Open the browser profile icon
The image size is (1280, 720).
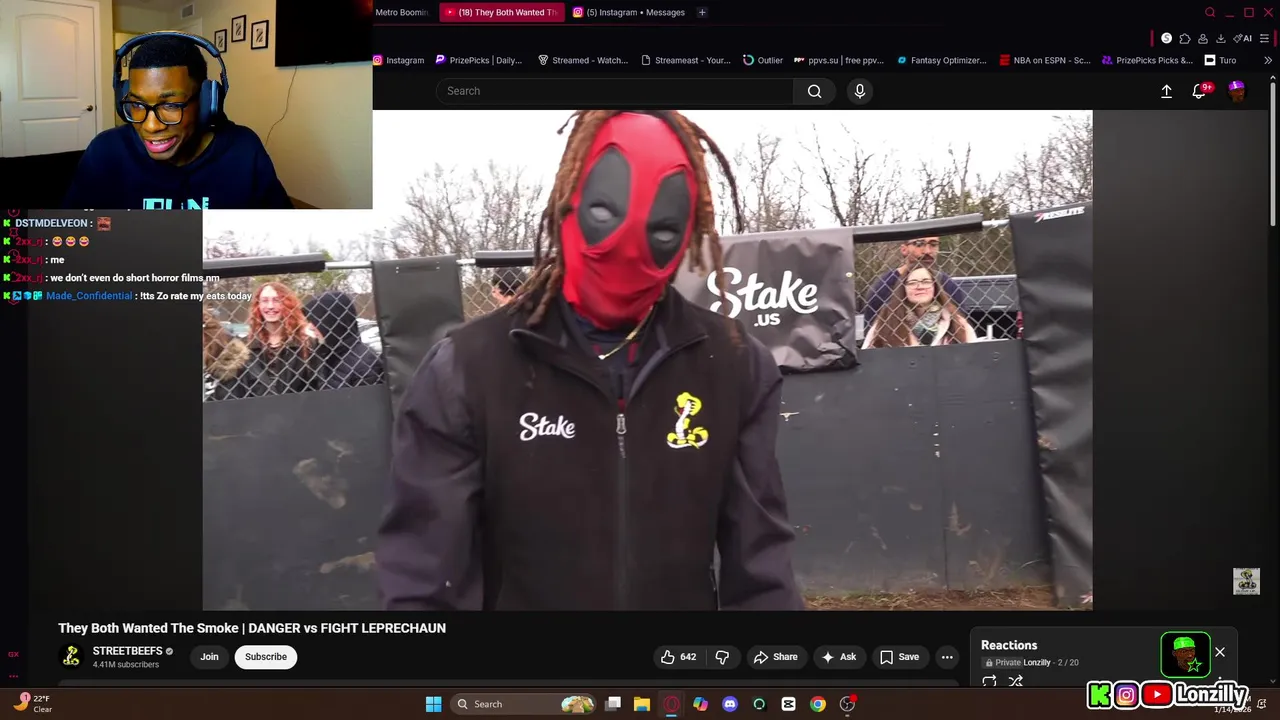1203,38
